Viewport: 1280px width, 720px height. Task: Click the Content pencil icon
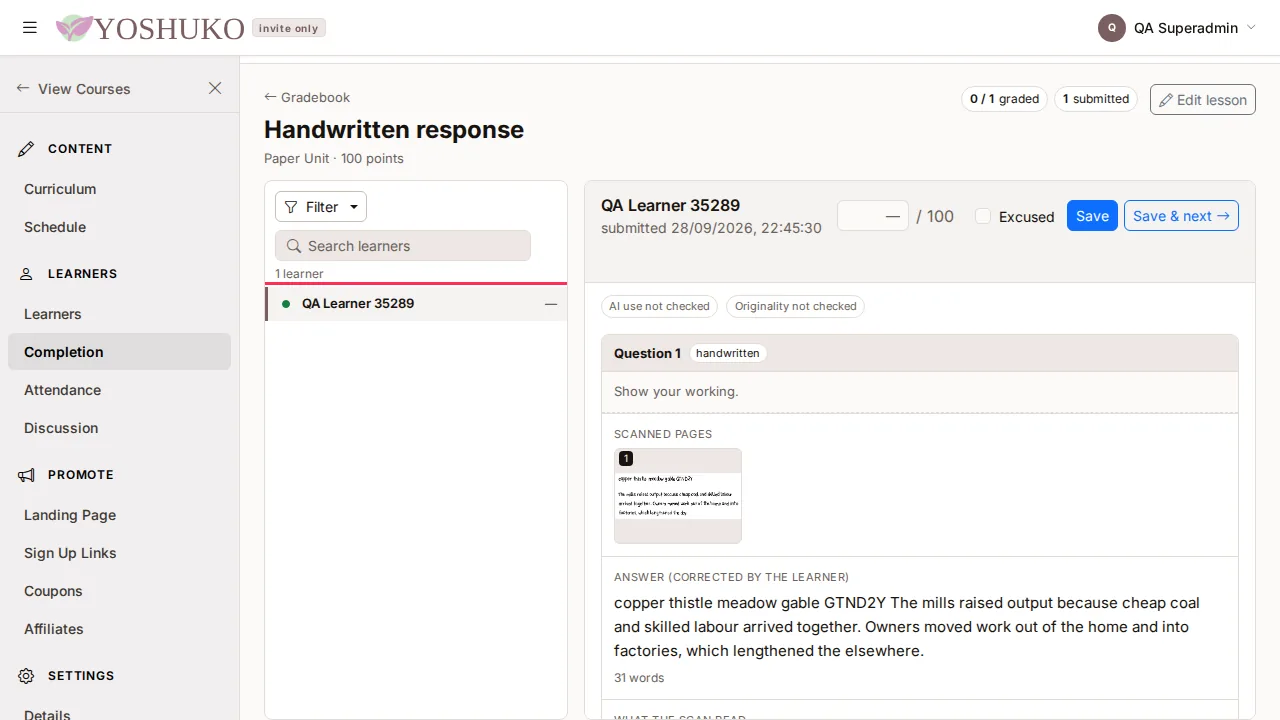pyautogui.click(x=26, y=149)
